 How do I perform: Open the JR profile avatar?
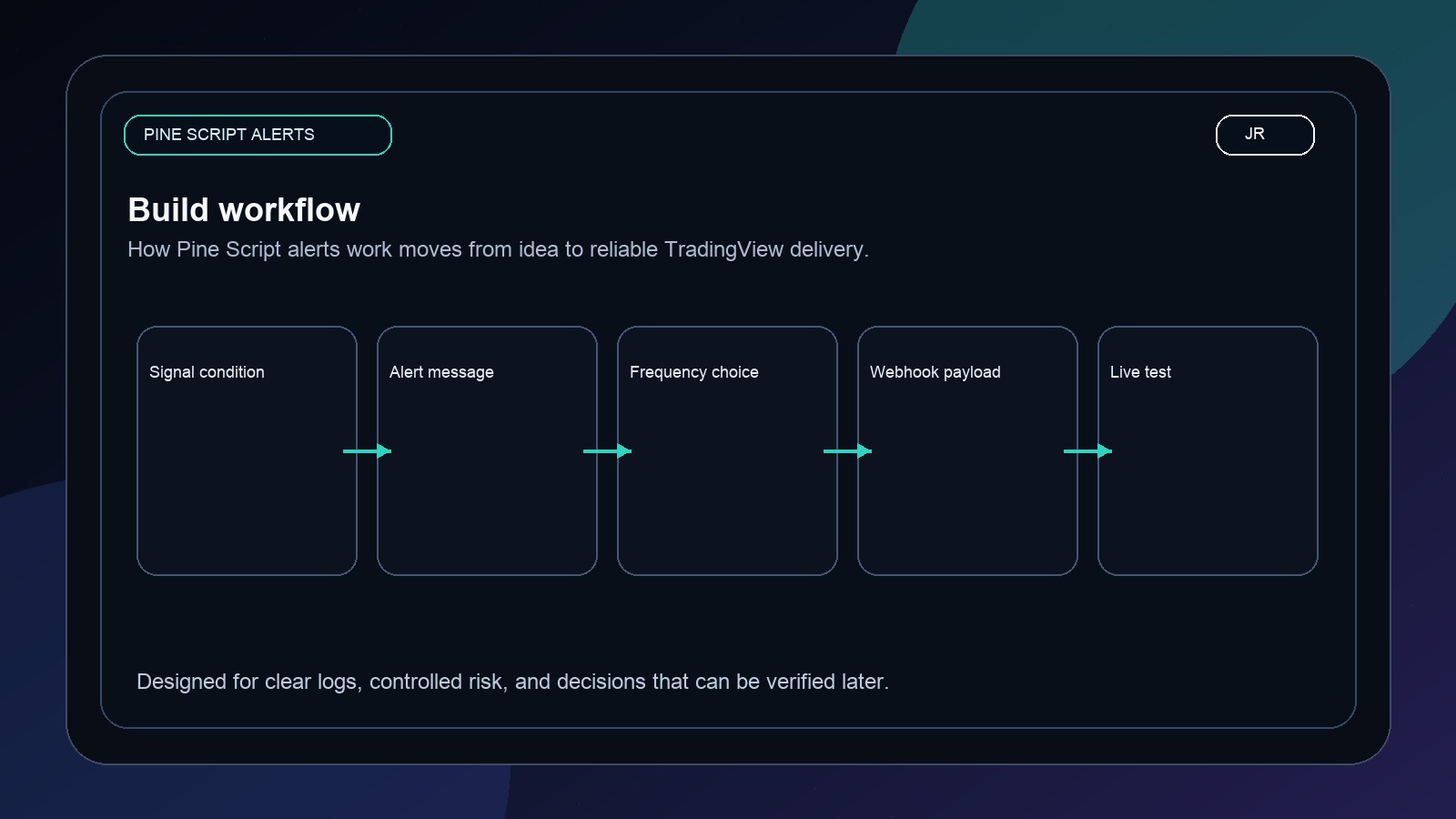pos(1264,134)
